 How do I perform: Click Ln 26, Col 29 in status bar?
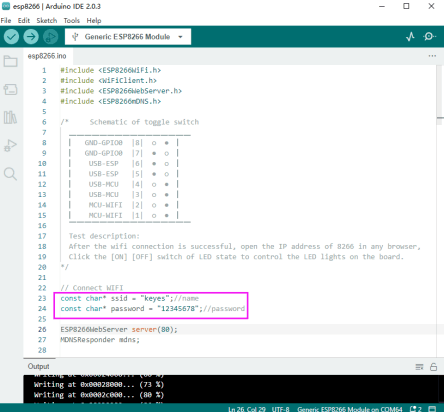[x=247, y=409]
